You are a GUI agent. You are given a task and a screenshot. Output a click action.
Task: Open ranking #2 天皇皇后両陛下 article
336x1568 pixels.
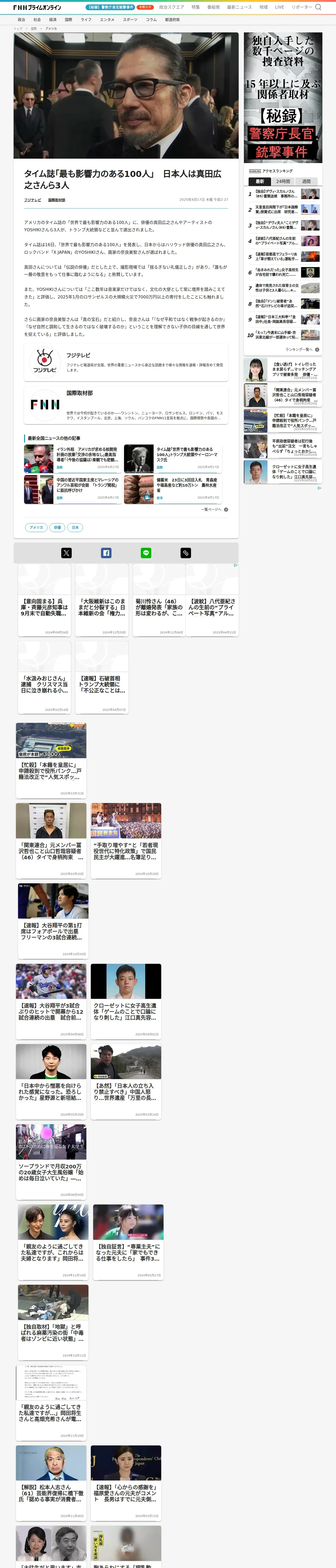coord(283,209)
